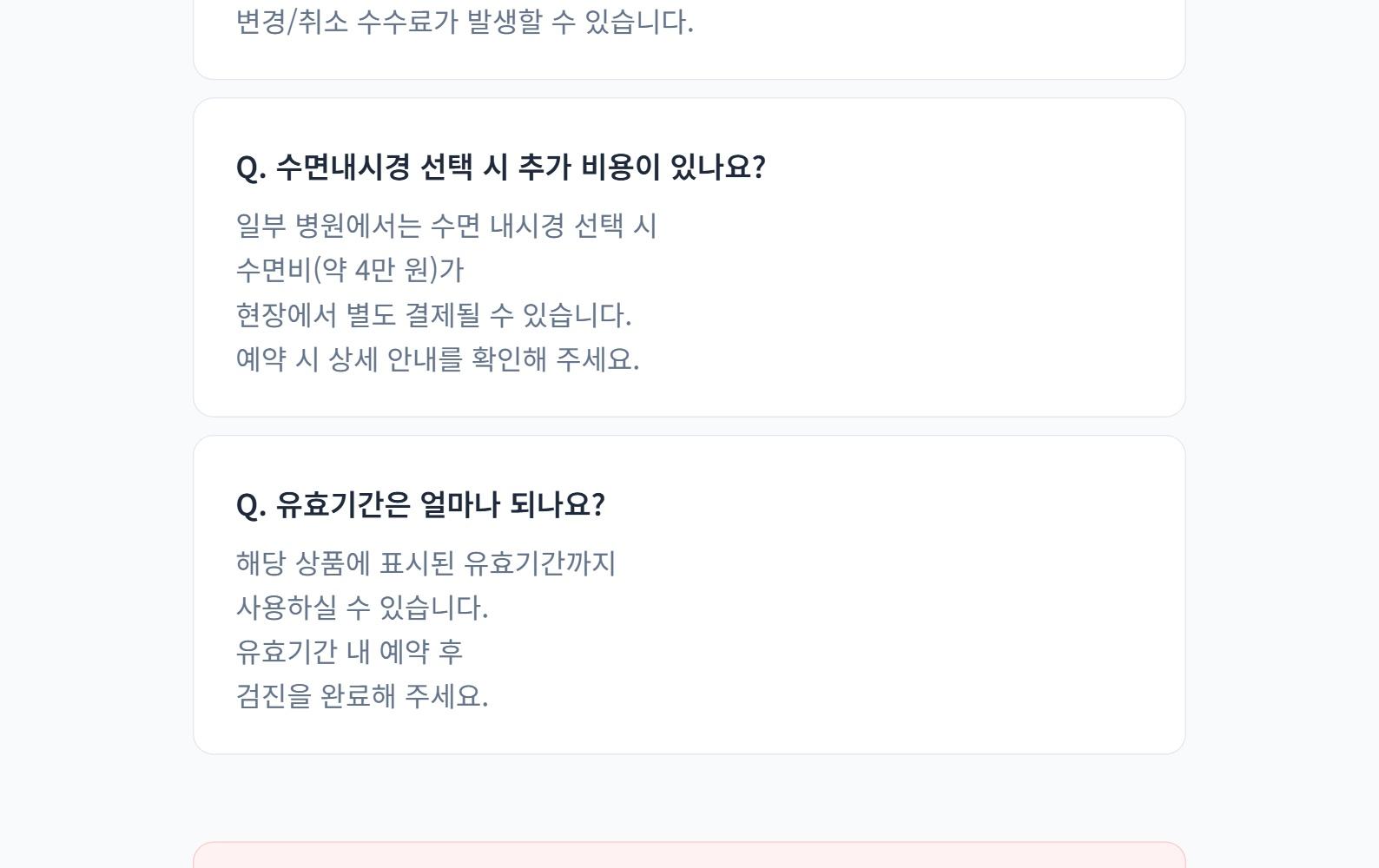Click the pink notice box at the bottom

coord(689,856)
